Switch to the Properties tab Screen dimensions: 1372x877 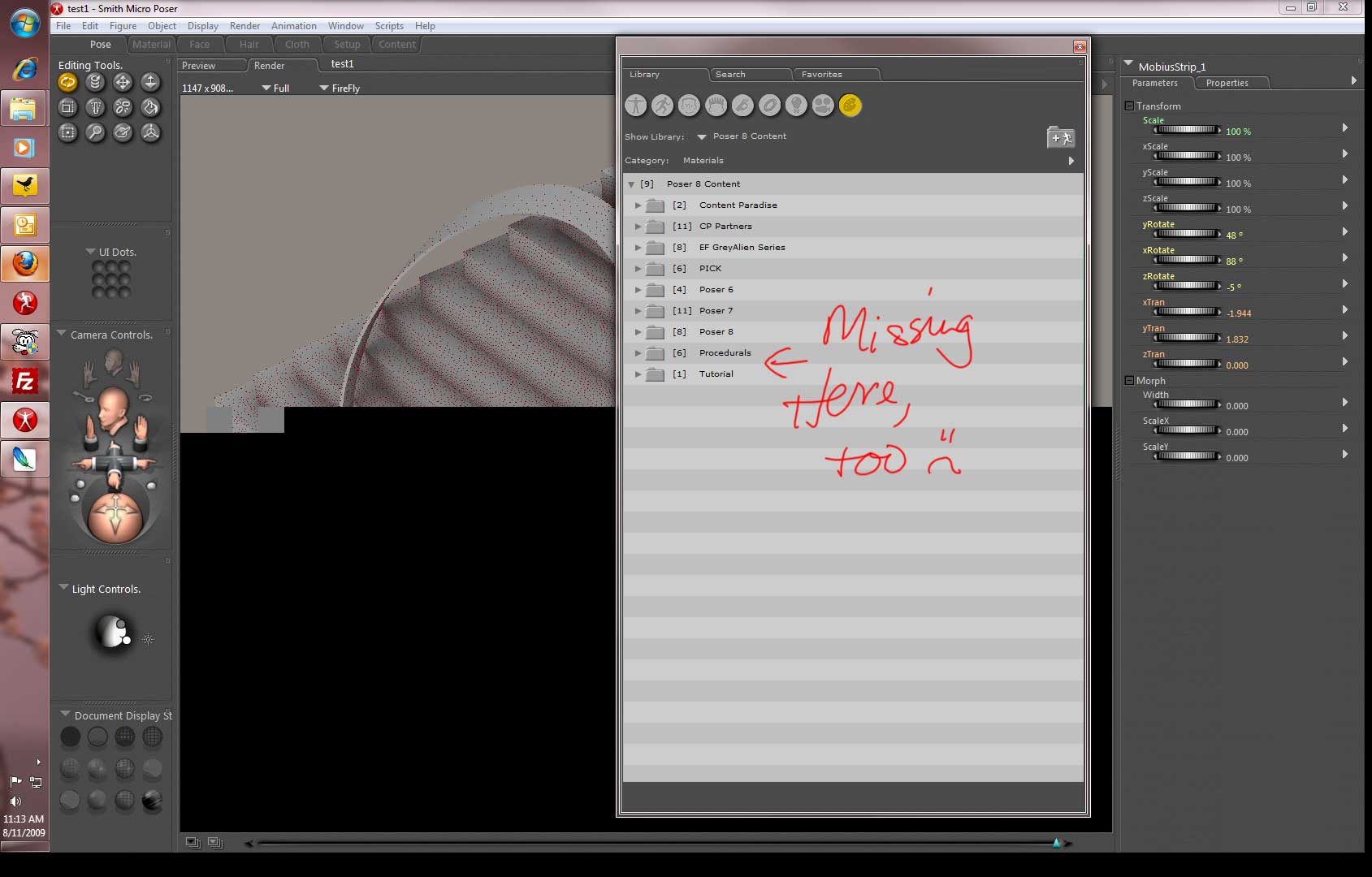click(x=1231, y=83)
